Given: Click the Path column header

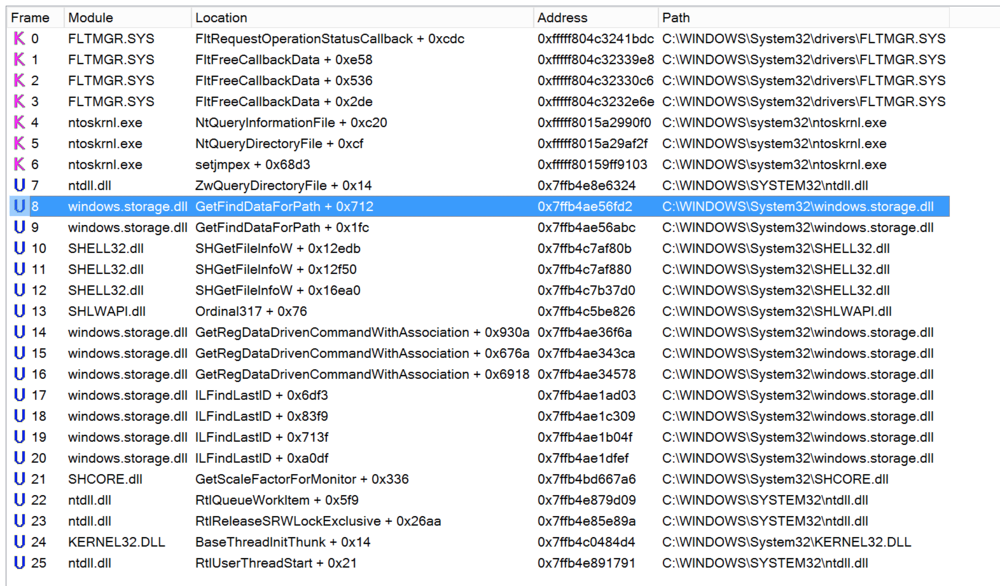Looking at the screenshot, I should pyautogui.click(x=676, y=17).
